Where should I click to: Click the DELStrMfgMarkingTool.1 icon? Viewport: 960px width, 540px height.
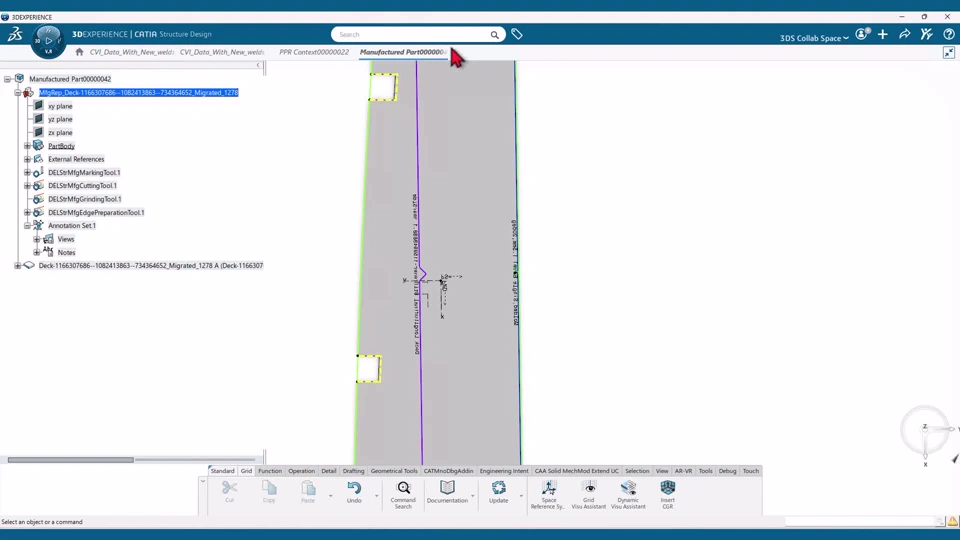click(38, 173)
